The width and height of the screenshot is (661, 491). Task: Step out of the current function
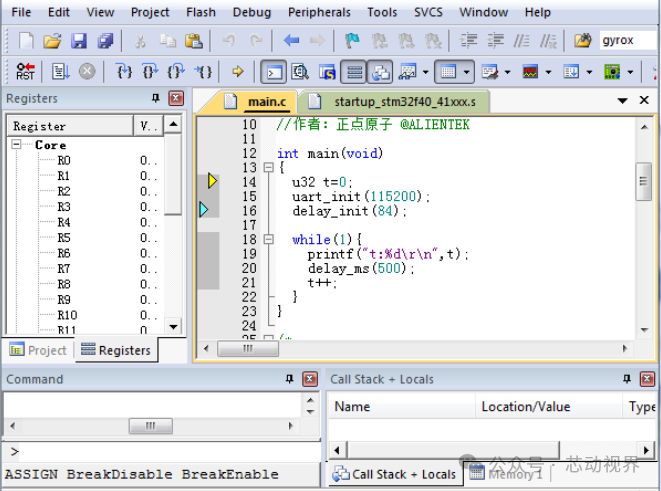176,71
